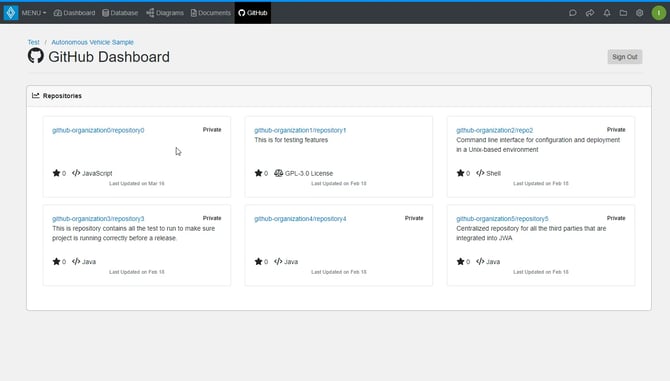Click the JavaScript language label

[97, 173]
